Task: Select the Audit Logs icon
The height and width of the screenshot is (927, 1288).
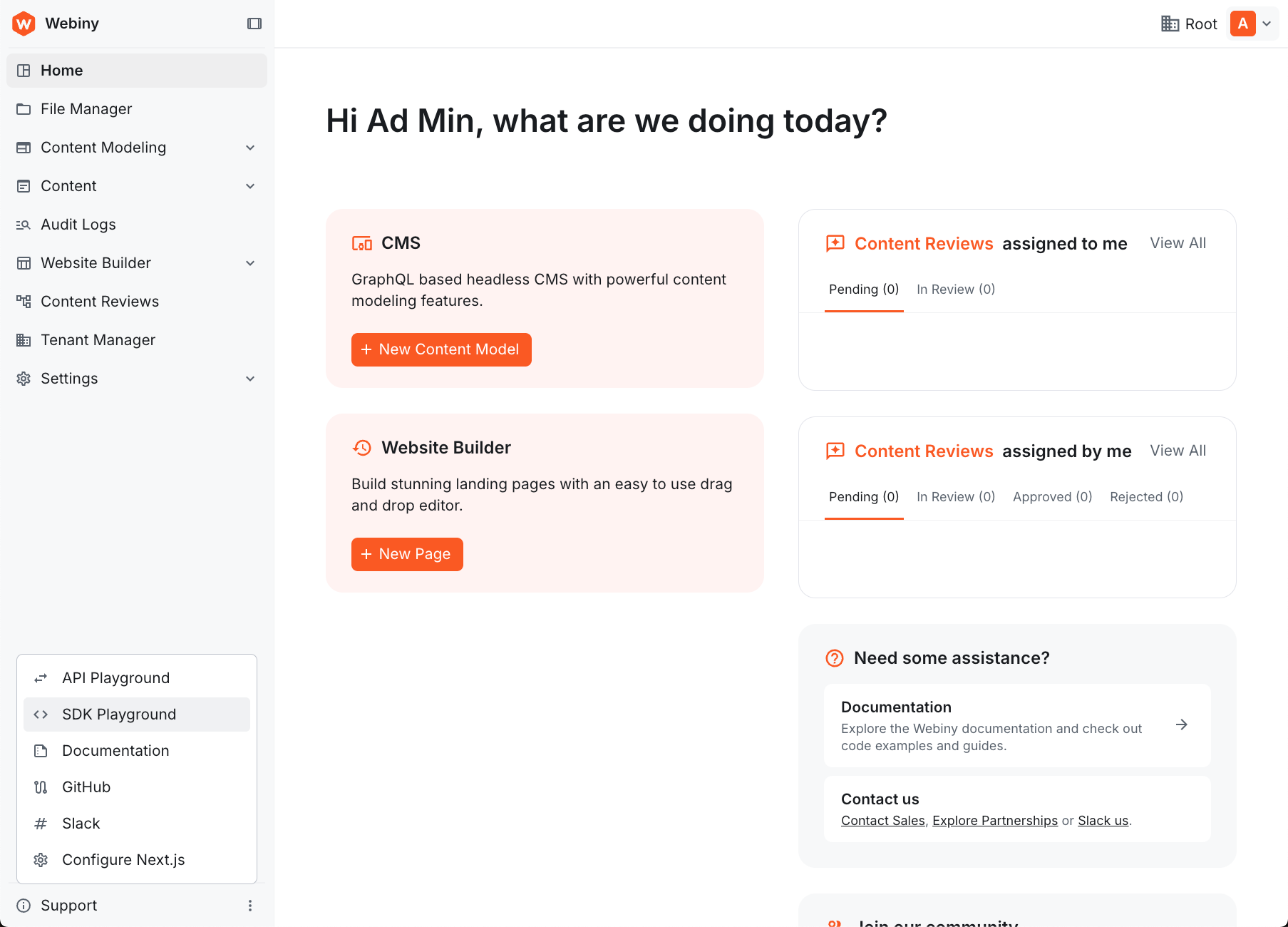Action: (x=24, y=224)
